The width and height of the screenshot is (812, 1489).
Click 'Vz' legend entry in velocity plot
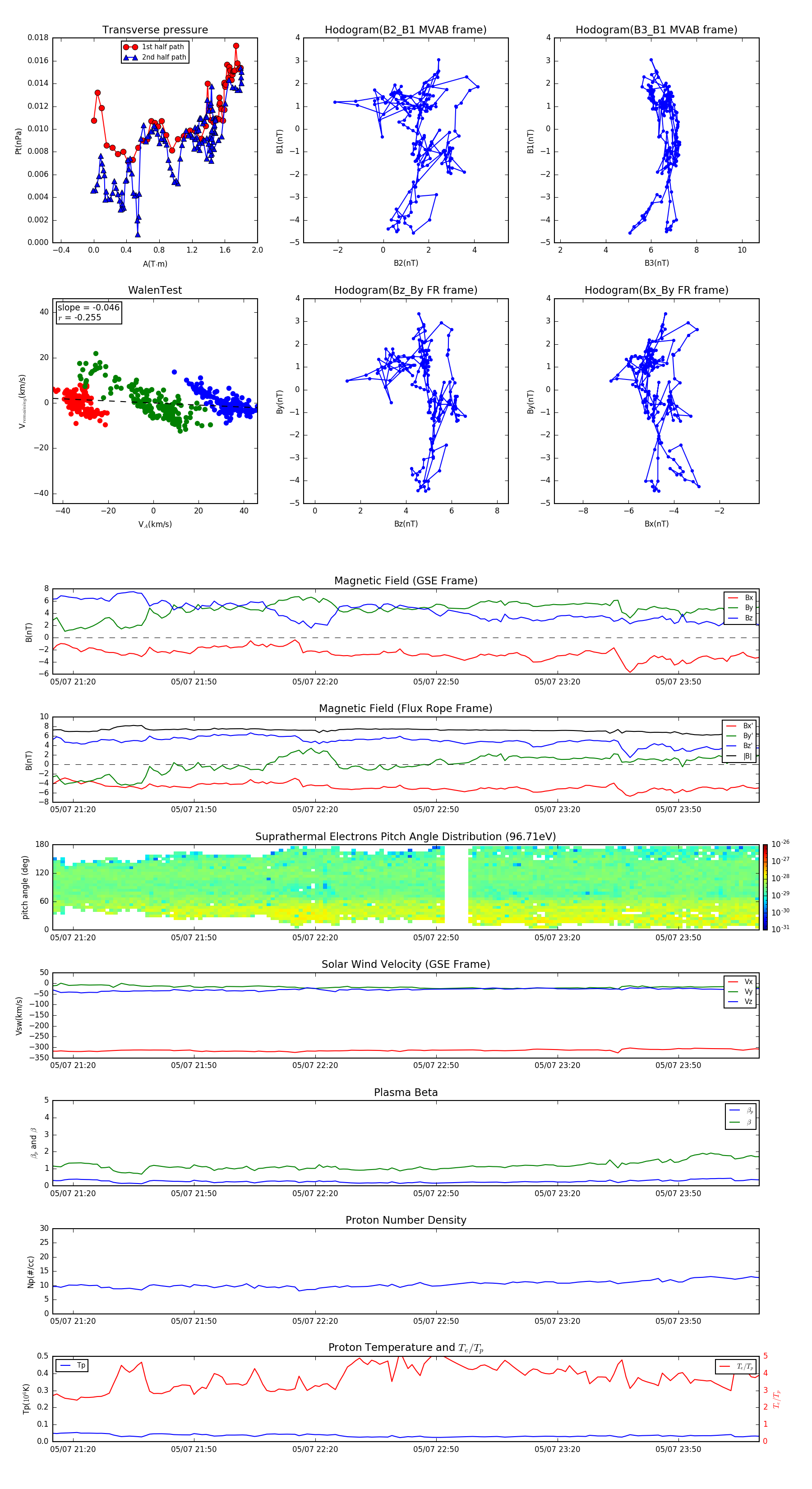[x=741, y=1002]
